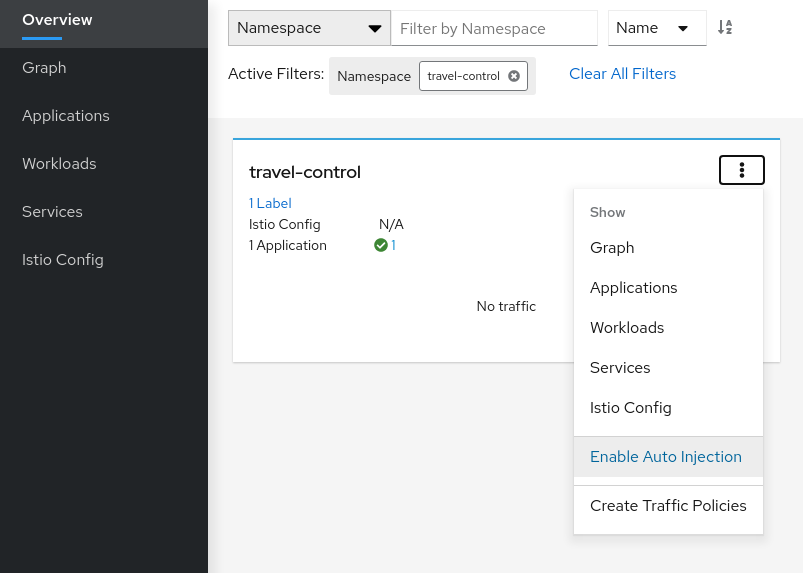803x573 pixels.
Task: Select Istio Config from the dropdown menu
Action: (630, 408)
